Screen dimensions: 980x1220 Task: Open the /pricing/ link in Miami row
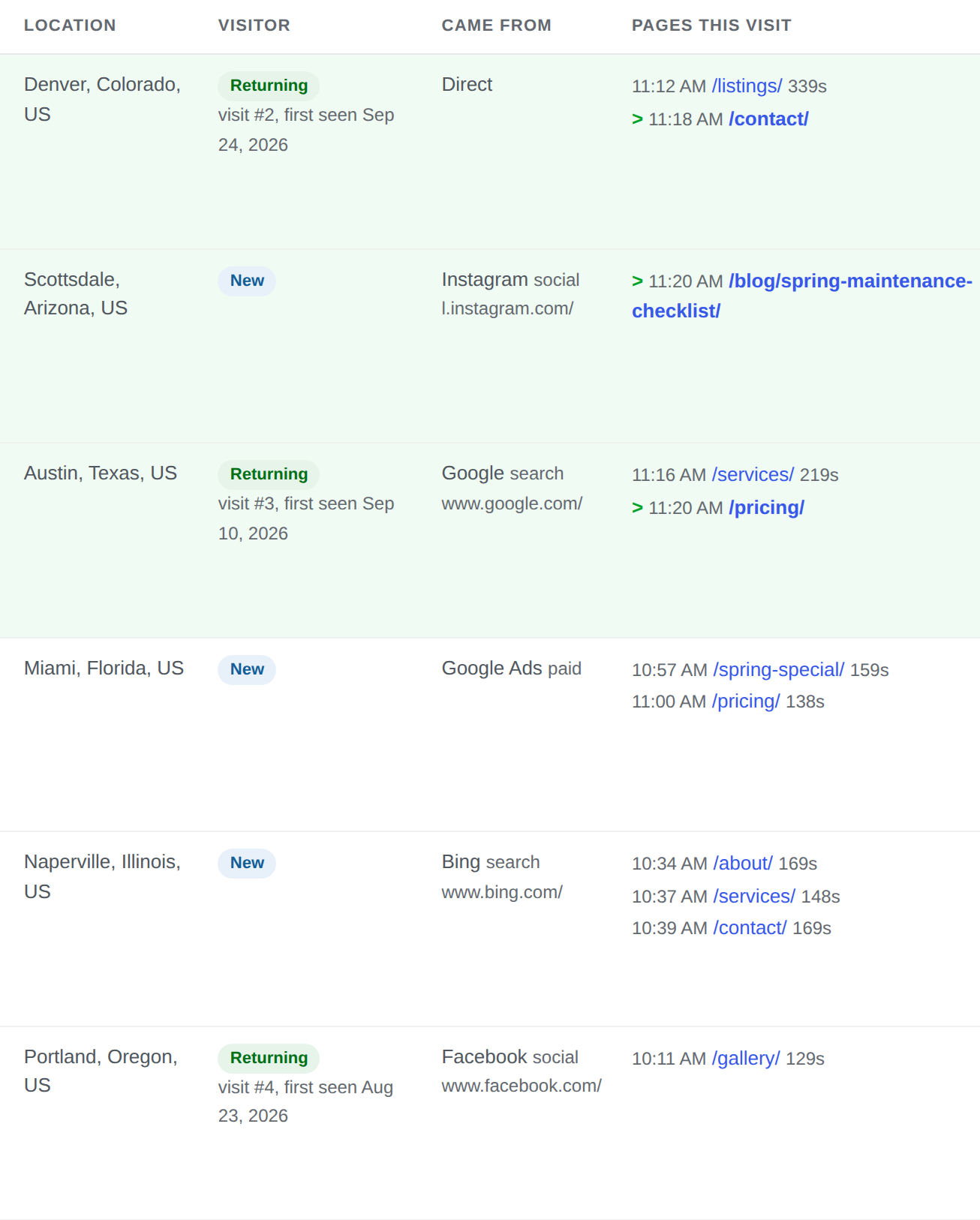point(746,702)
